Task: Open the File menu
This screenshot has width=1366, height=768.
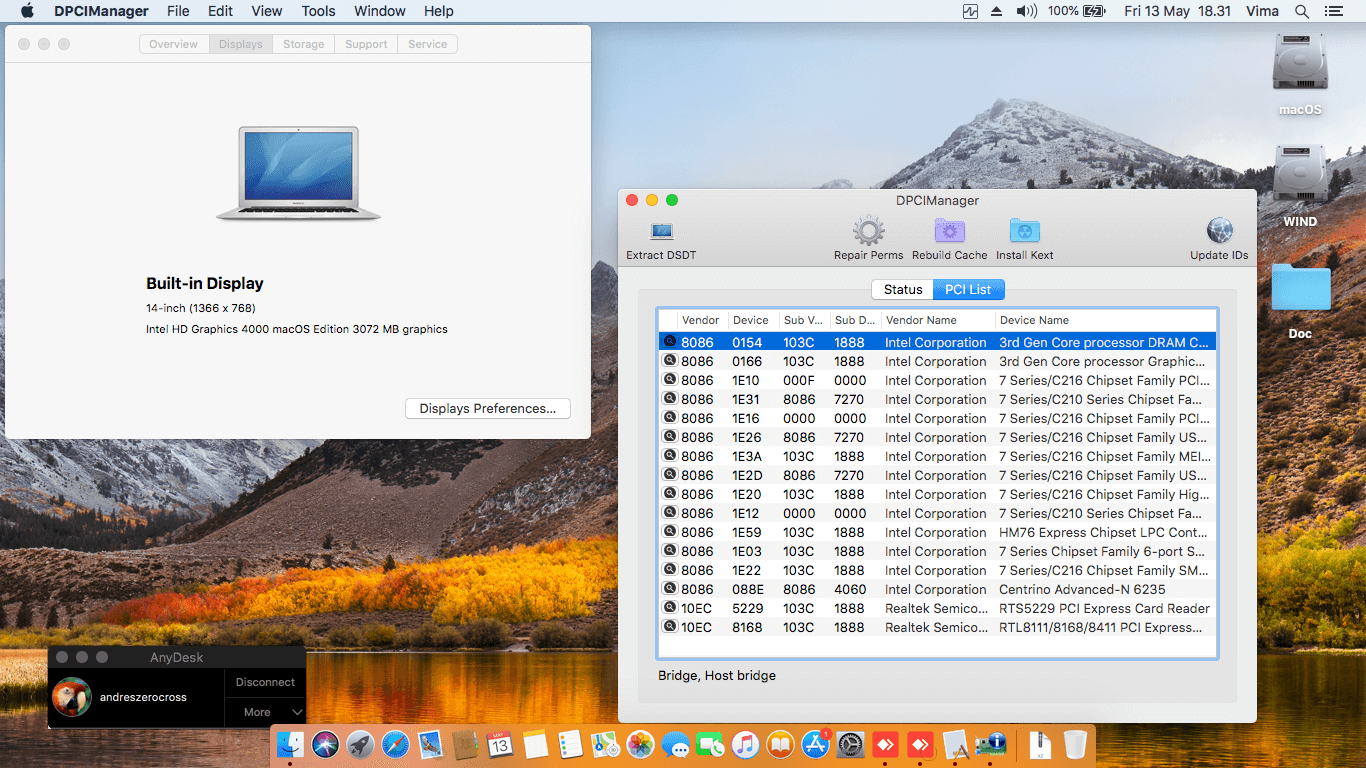Action: point(178,11)
